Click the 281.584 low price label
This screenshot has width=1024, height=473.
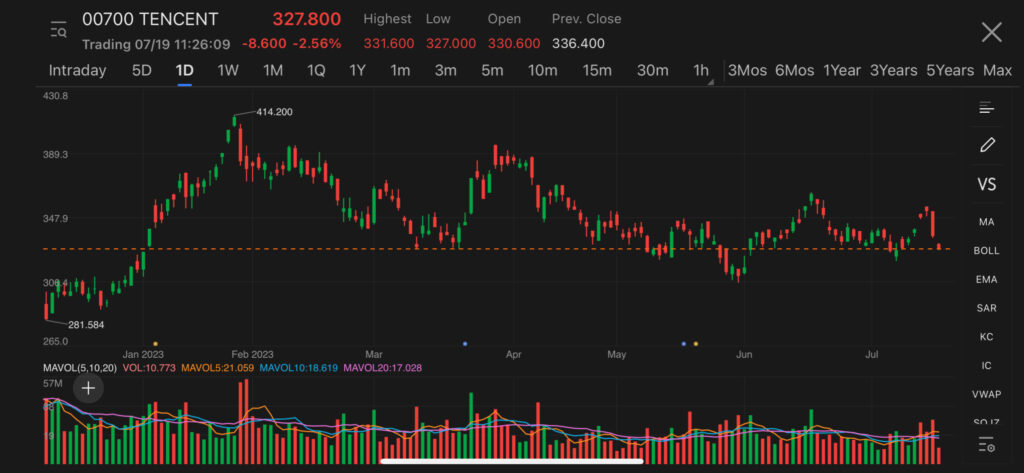pyautogui.click(x=86, y=325)
